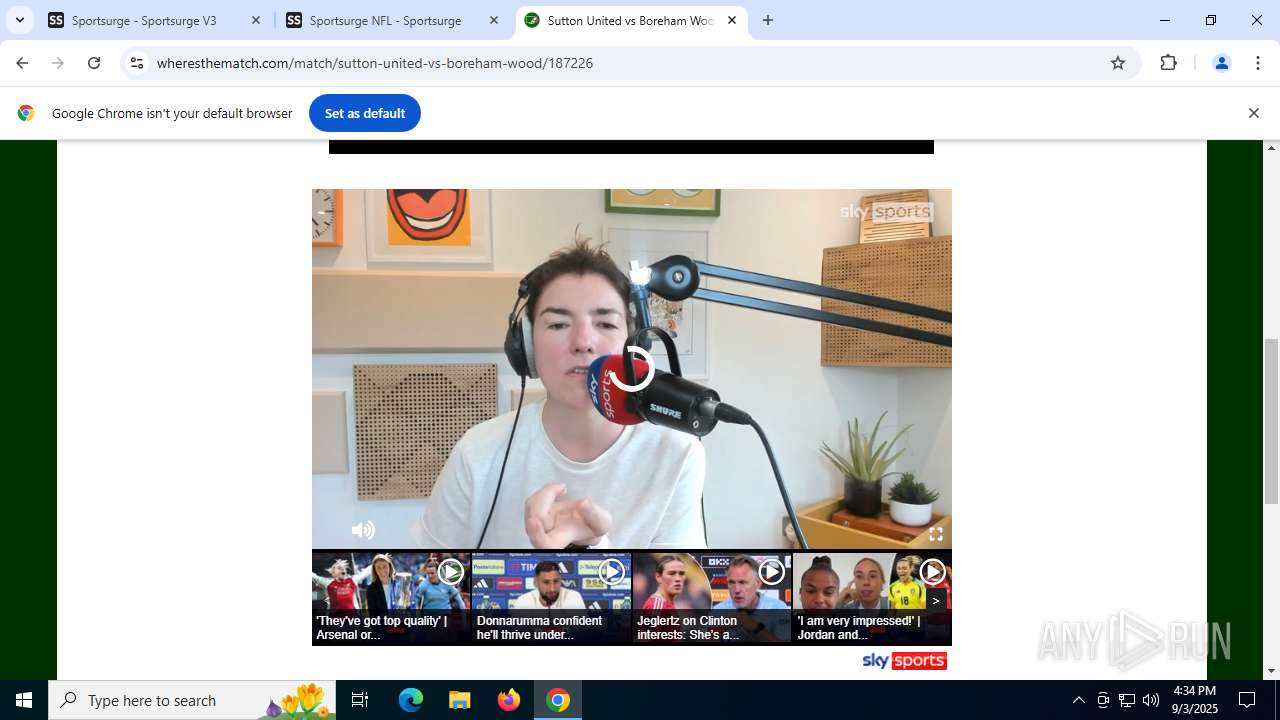Play 'I am very impressed!' Jordan video
1280x720 pixels.
tap(871, 598)
